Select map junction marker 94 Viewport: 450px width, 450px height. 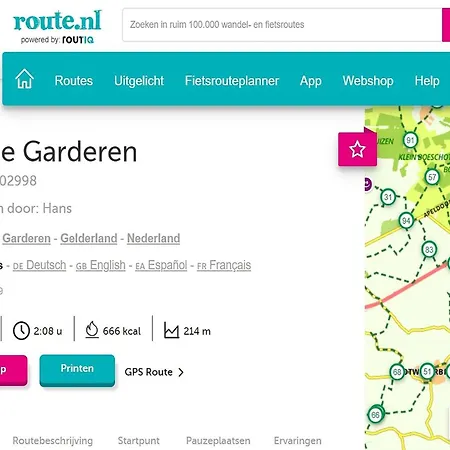tap(406, 221)
